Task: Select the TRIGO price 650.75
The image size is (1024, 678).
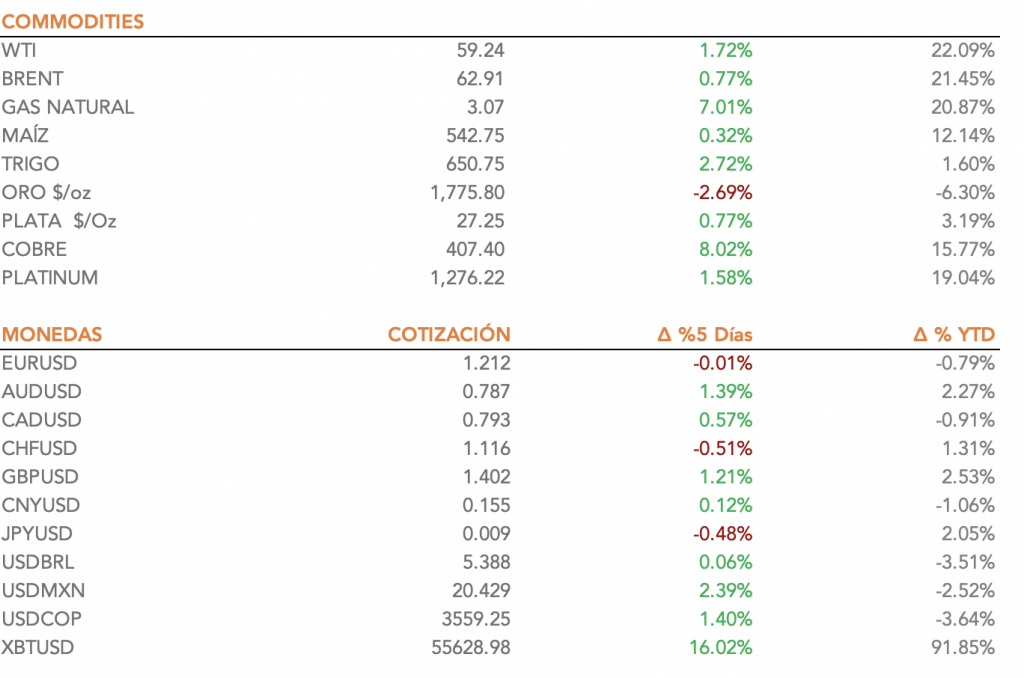Action: point(475,164)
